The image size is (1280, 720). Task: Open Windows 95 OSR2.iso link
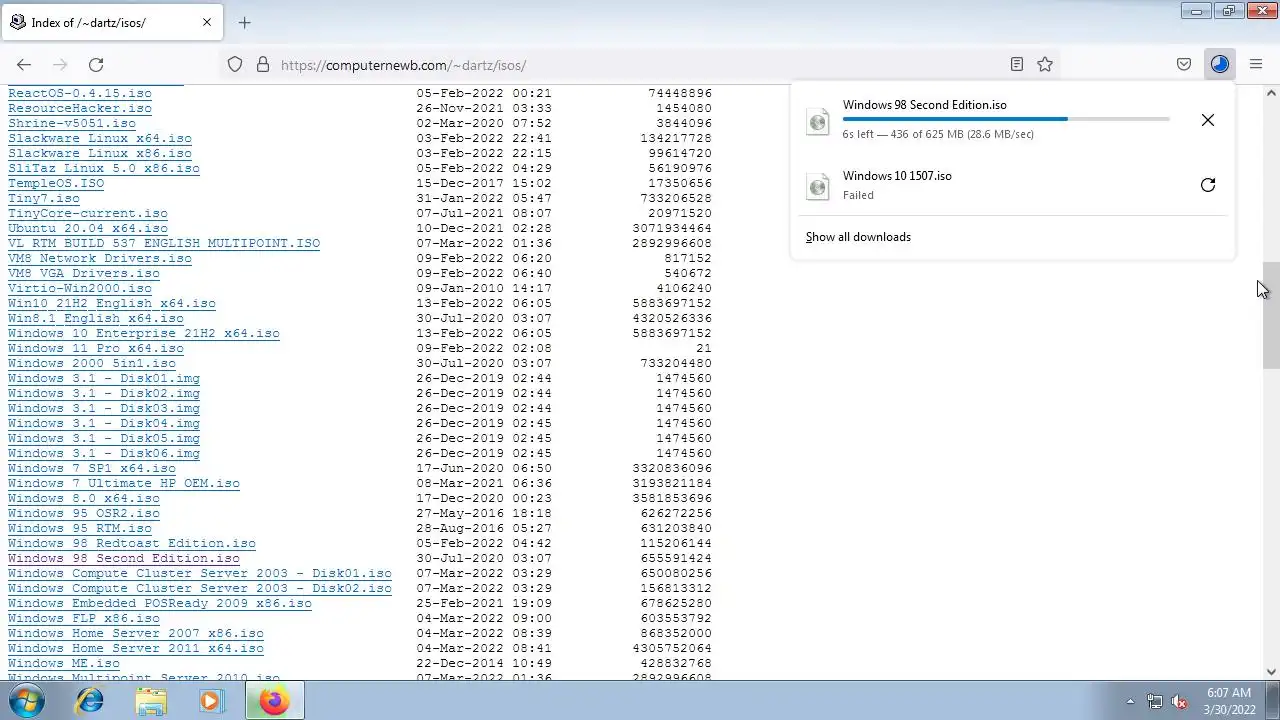pyautogui.click(x=84, y=513)
